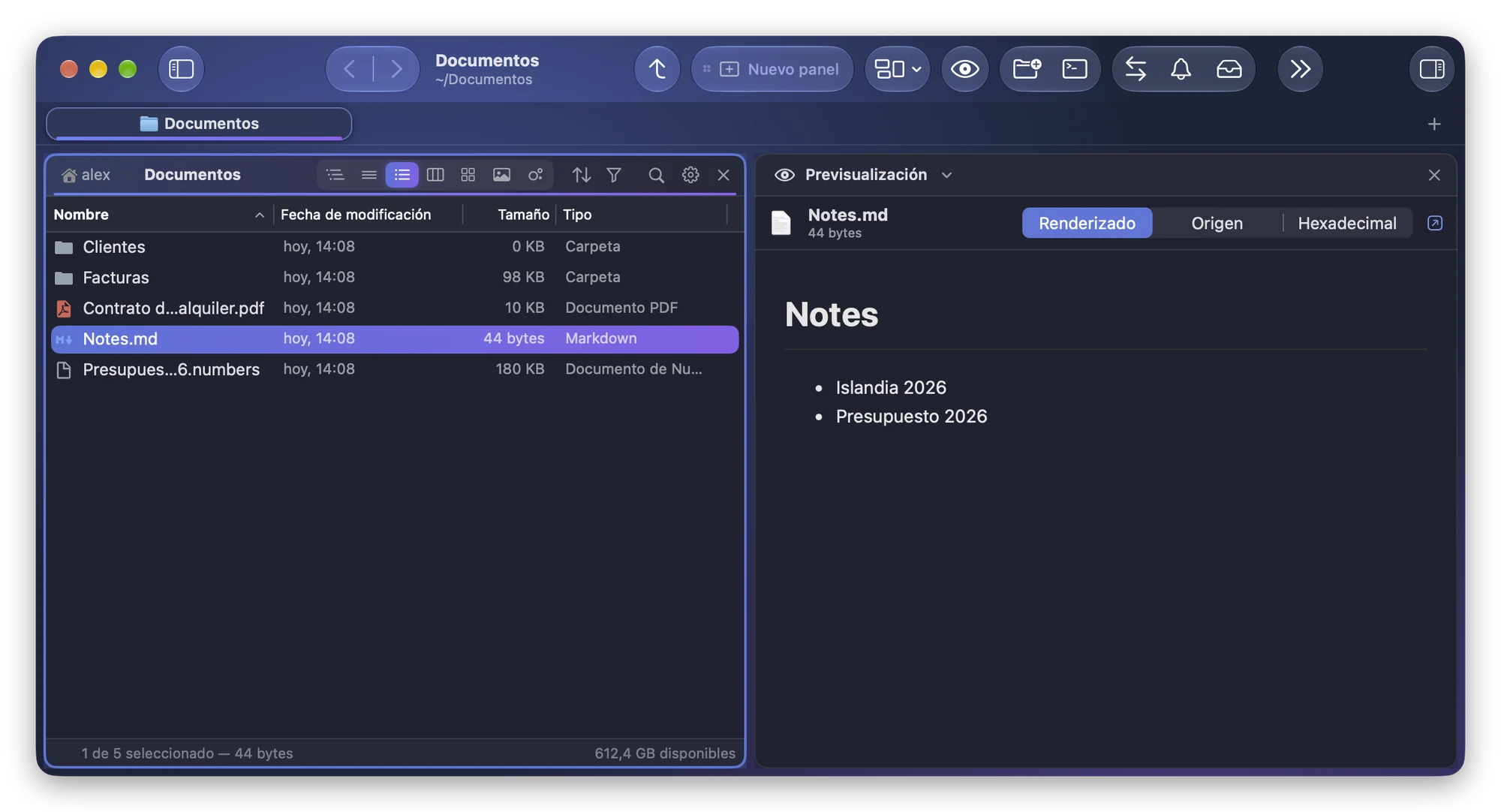Viewport: 1501px width, 812px height.
Task: Select the details list view mode
Action: point(402,175)
